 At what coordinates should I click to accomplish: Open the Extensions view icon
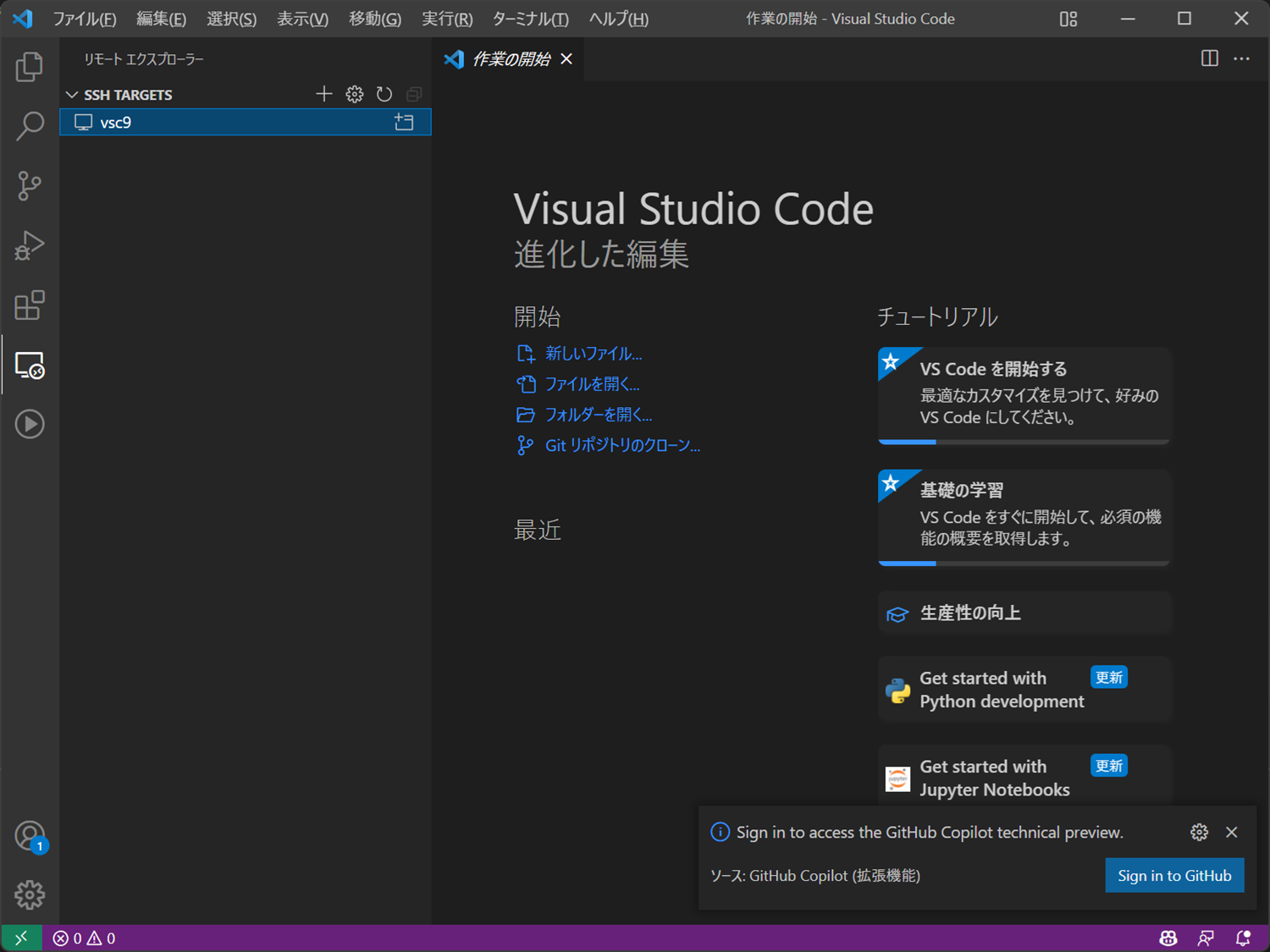pos(30,305)
